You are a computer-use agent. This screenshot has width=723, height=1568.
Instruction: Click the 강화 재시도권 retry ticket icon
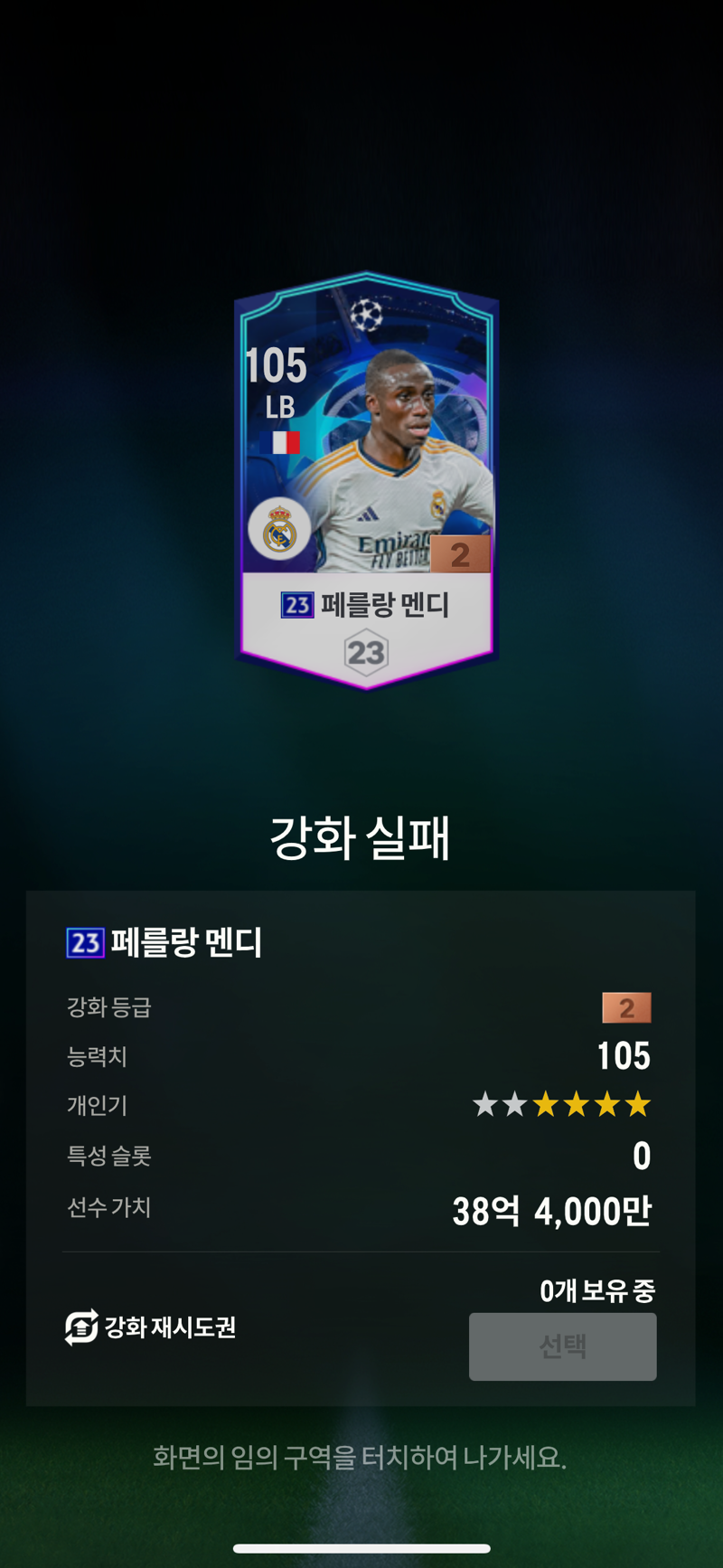pyautogui.click(x=81, y=1327)
